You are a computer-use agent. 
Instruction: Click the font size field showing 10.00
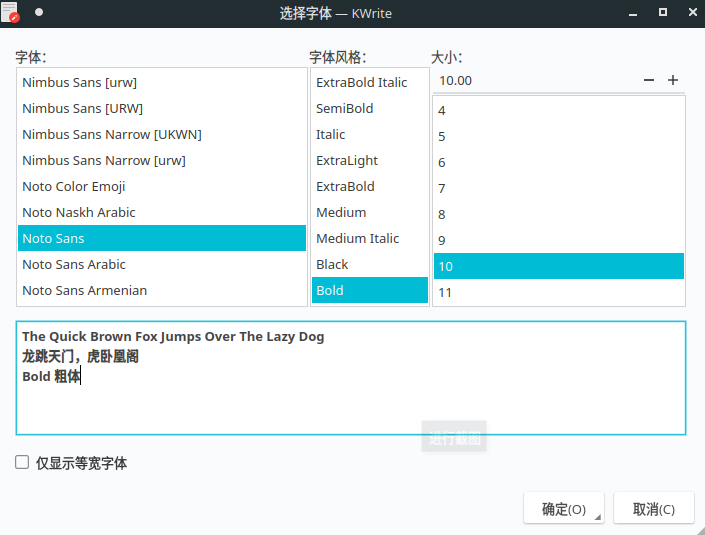click(x=535, y=80)
